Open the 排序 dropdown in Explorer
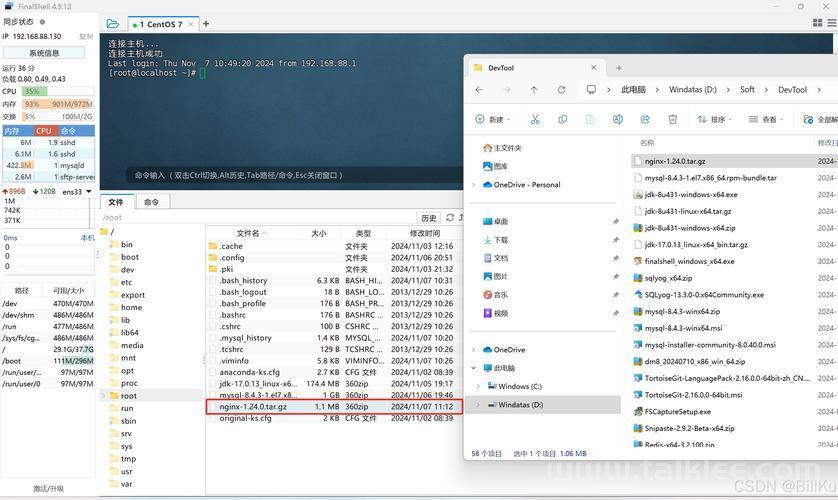Screen dimensions: 838x500 coord(714,119)
